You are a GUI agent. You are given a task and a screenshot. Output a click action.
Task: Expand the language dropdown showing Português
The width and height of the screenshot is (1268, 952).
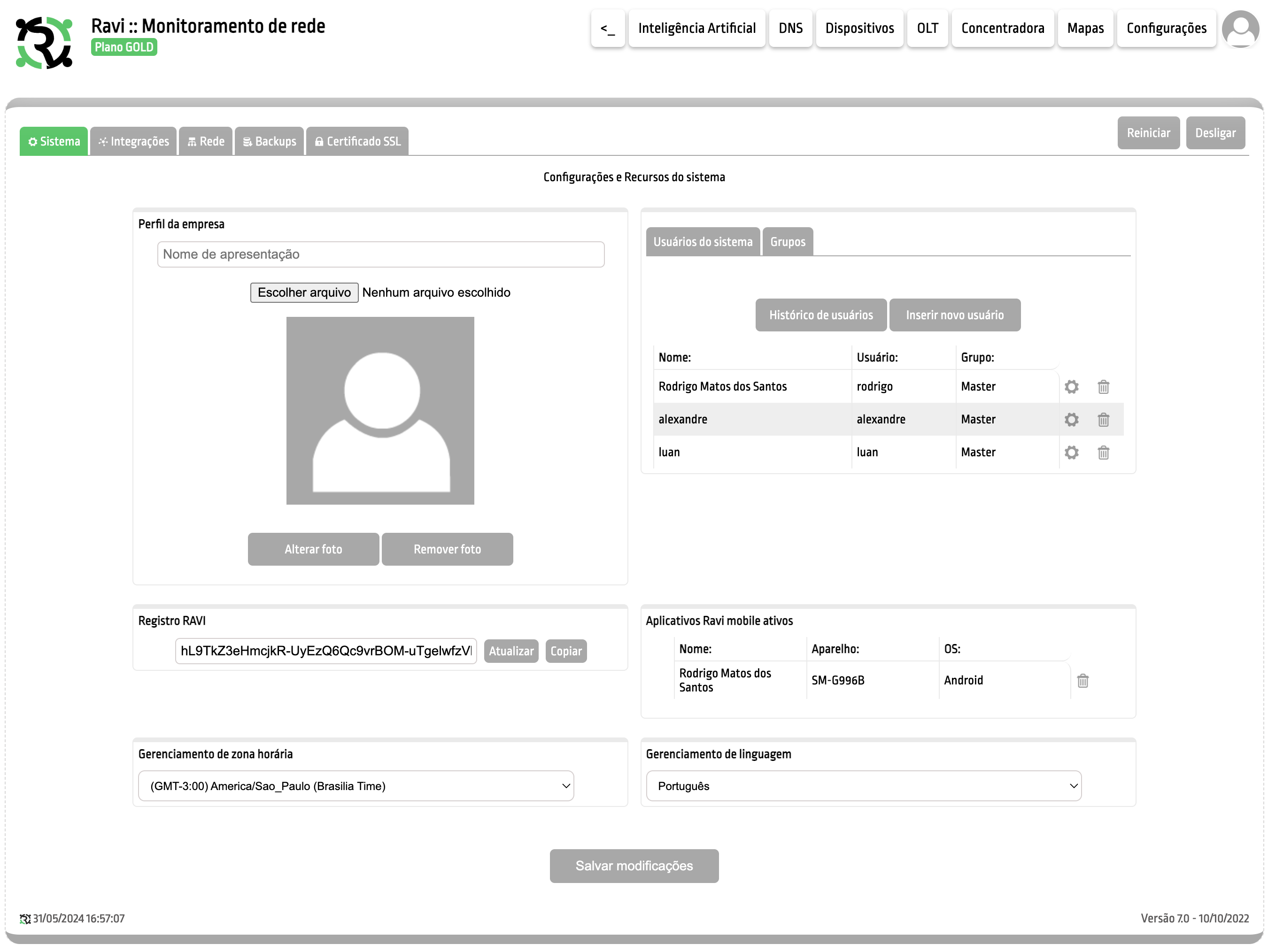click(863, 786)
